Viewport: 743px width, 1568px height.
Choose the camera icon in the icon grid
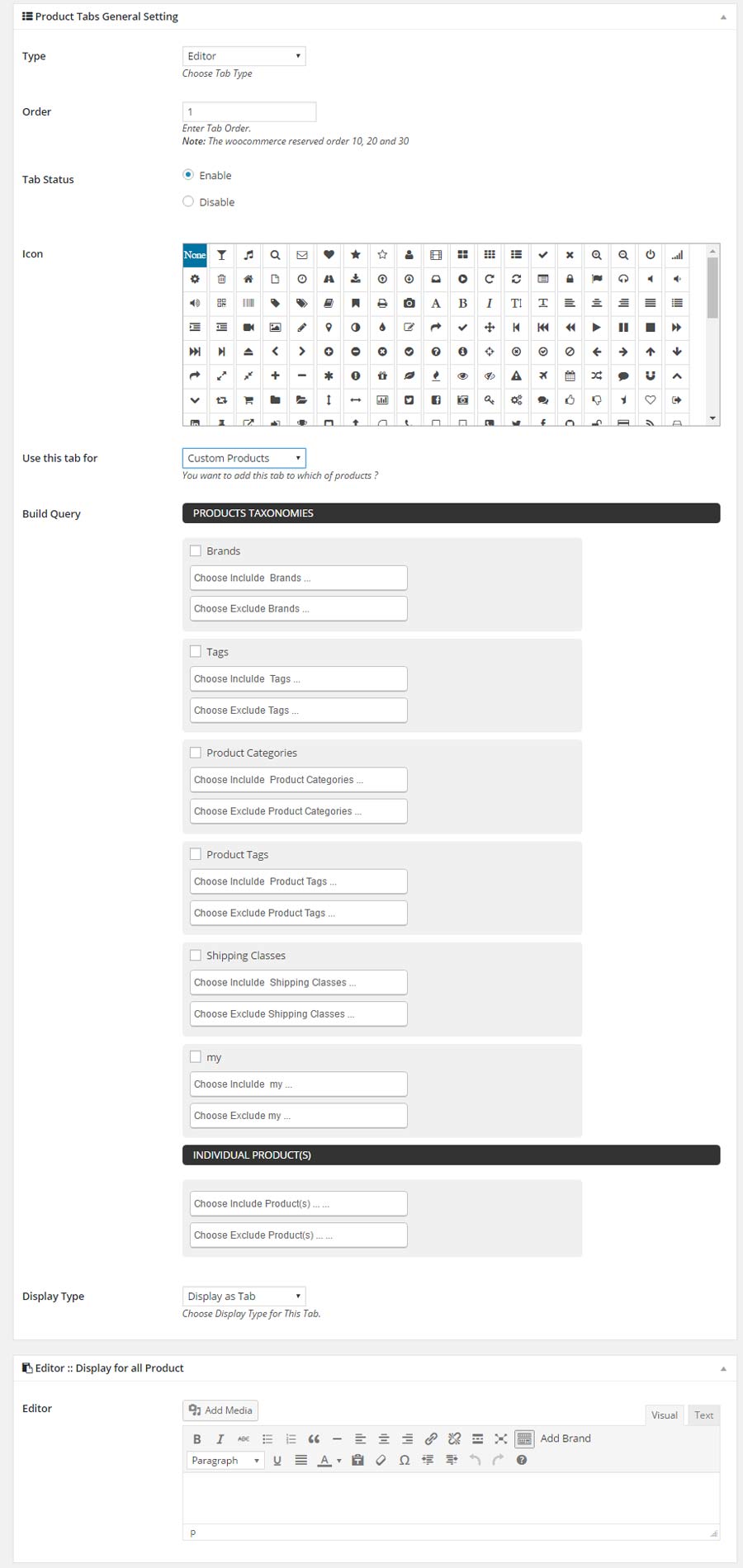coord(409,303)
